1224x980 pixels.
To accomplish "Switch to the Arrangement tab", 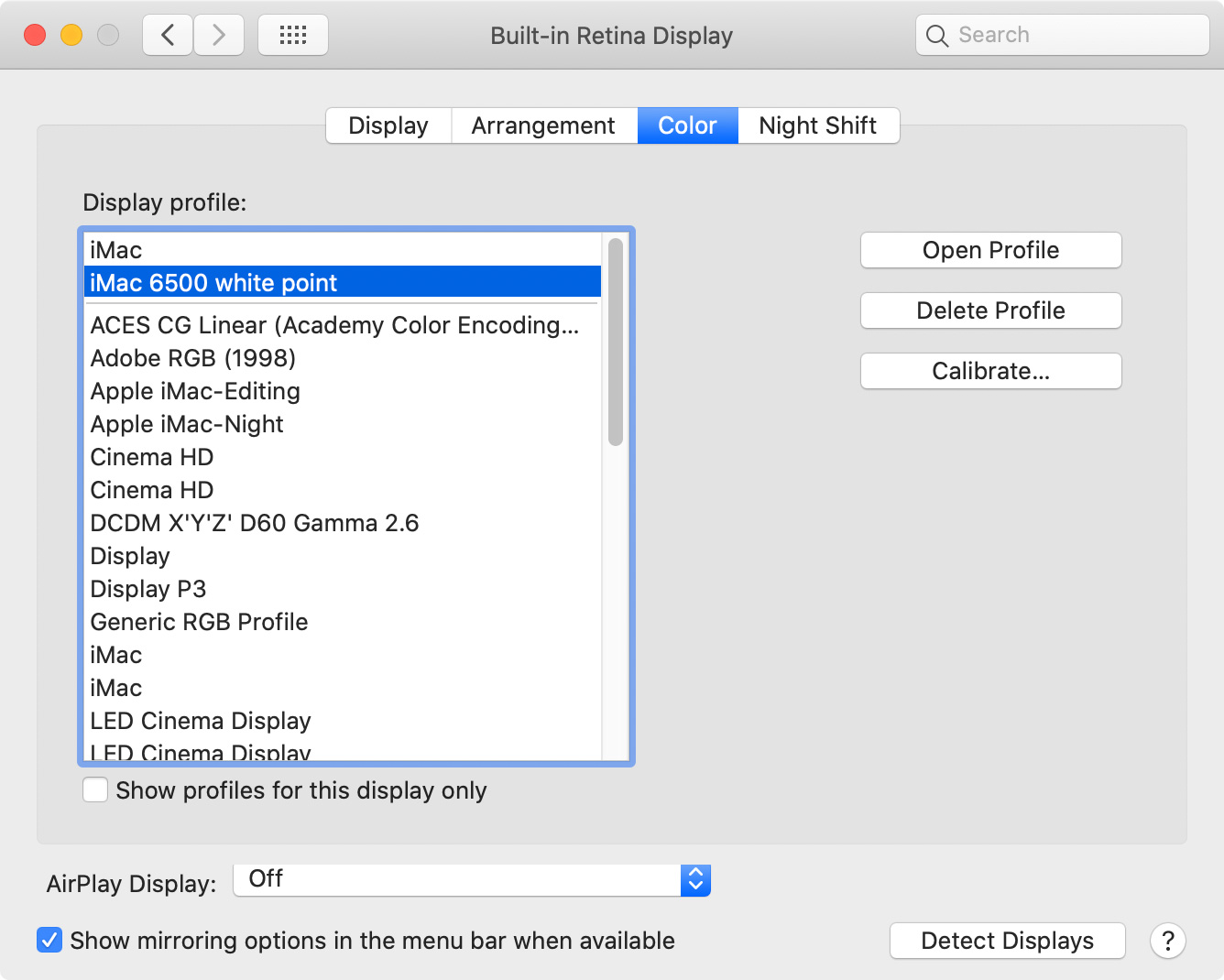I will (x=543, y=125).
